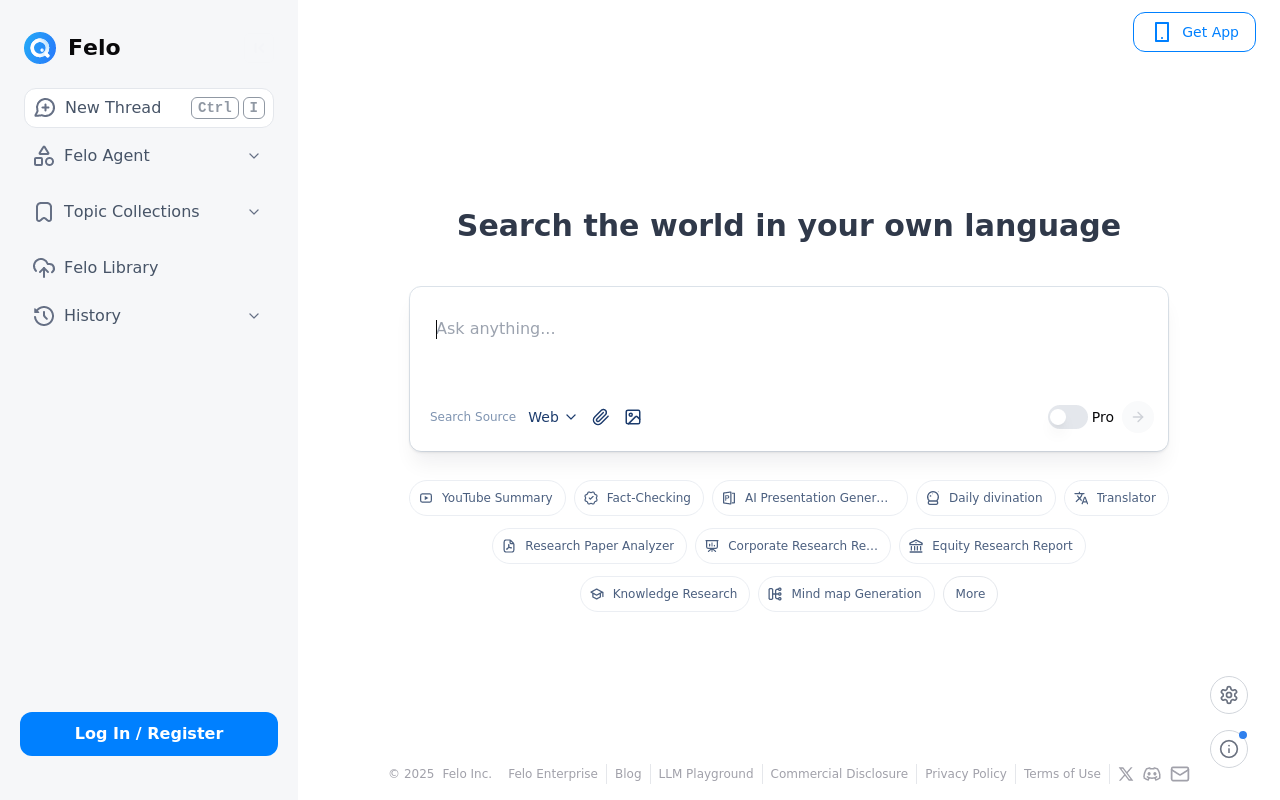Open the Felo Agent menu item
1280x800 pixels.
coord(149,156)
